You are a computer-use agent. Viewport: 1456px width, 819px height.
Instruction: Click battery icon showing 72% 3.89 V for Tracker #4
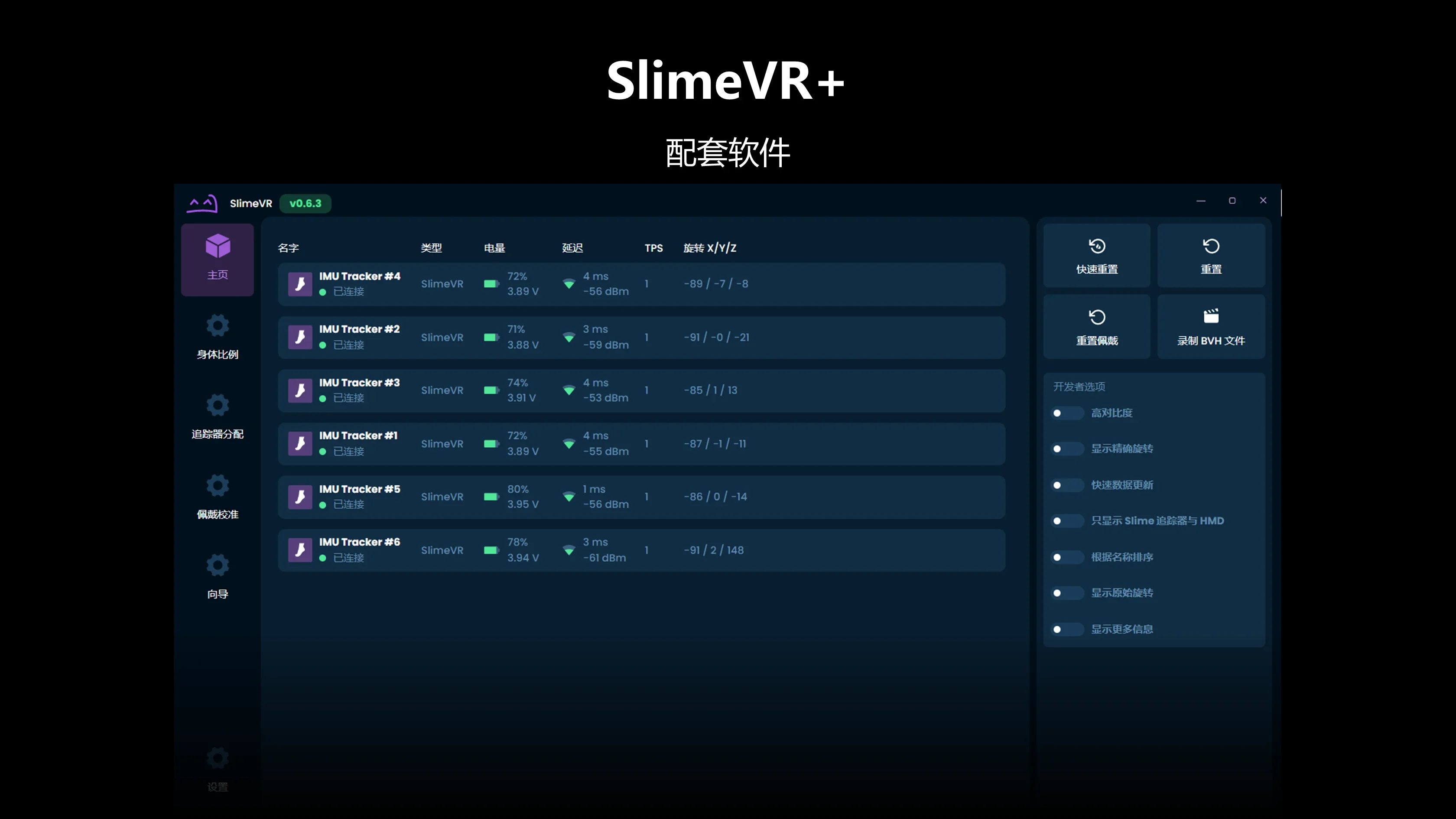[492, 284]
